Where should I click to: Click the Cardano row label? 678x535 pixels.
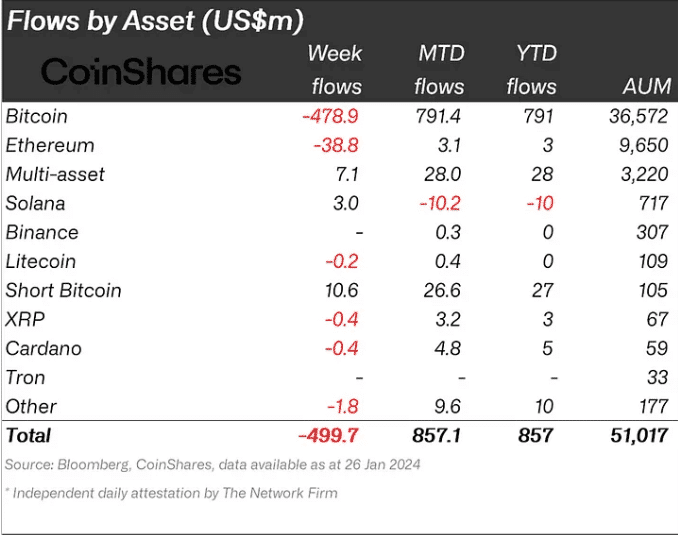[43, 348]
